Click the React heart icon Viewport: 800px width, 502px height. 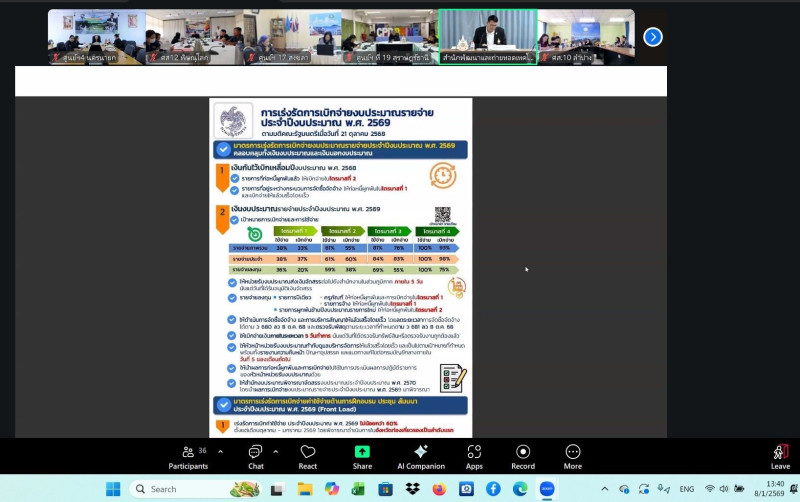point(307,456)
